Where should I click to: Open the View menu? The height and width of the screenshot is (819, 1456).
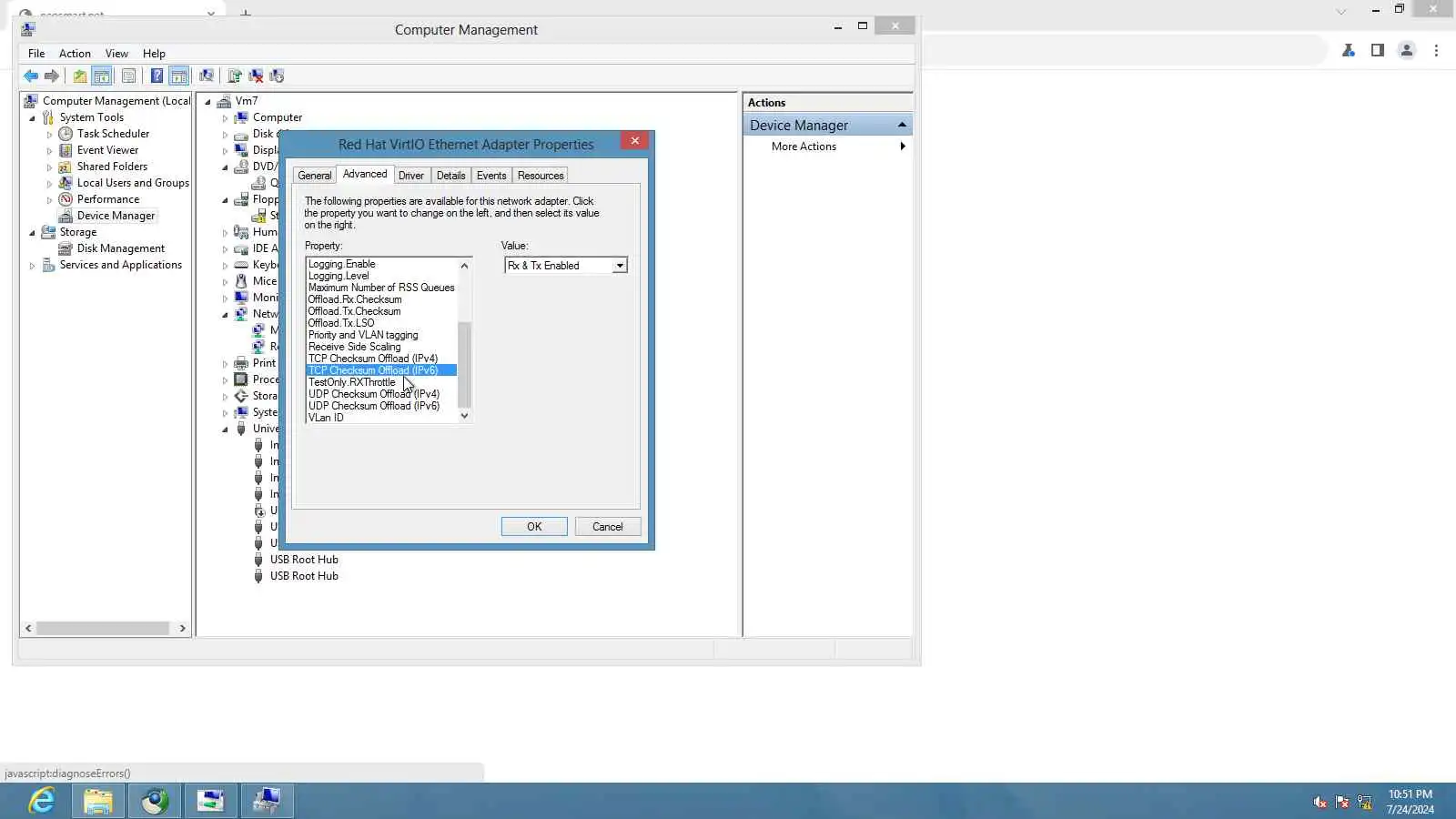pyautogui.click(x=116, y=54)
